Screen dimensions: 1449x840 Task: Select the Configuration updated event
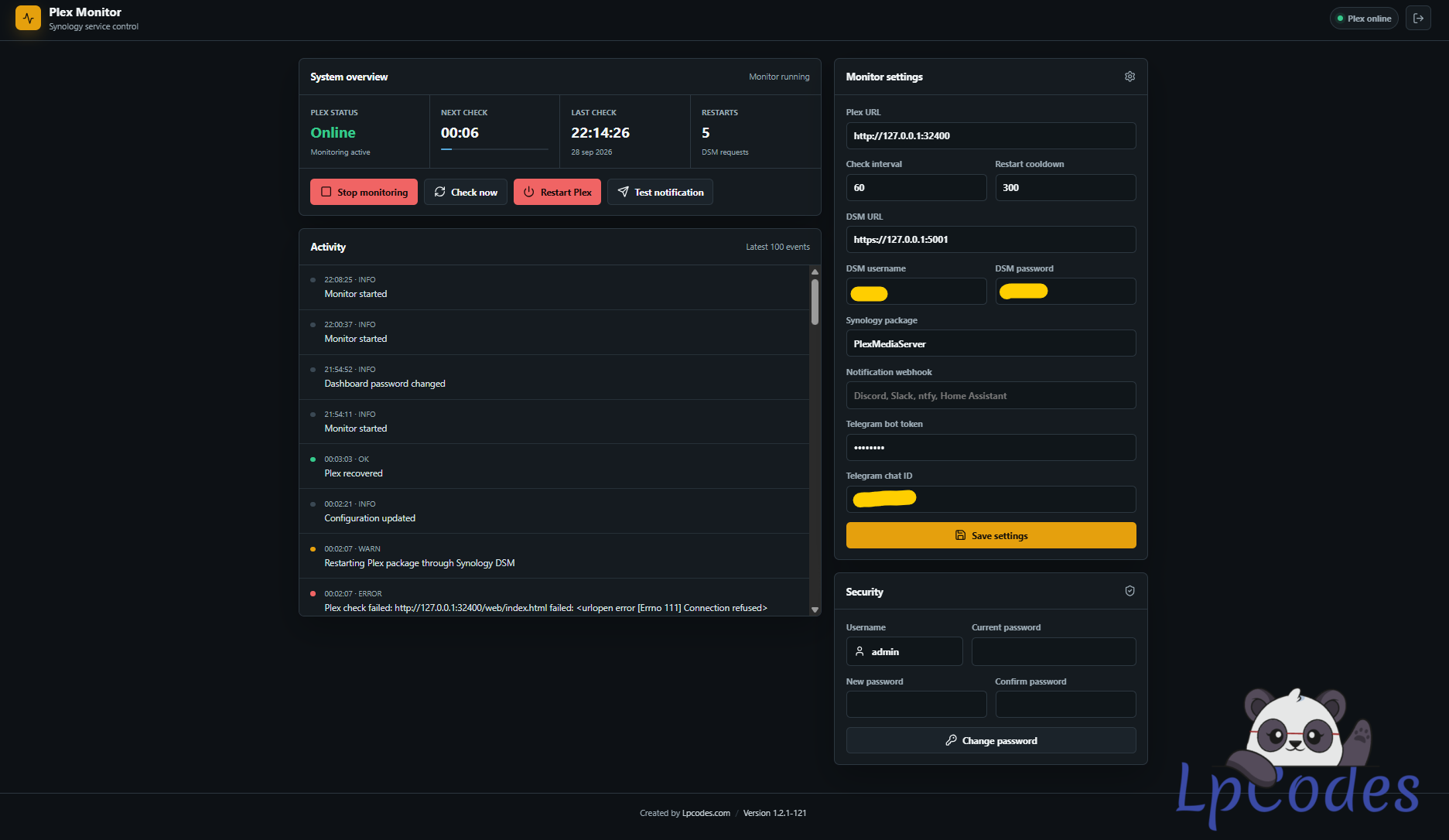[554, 511]
